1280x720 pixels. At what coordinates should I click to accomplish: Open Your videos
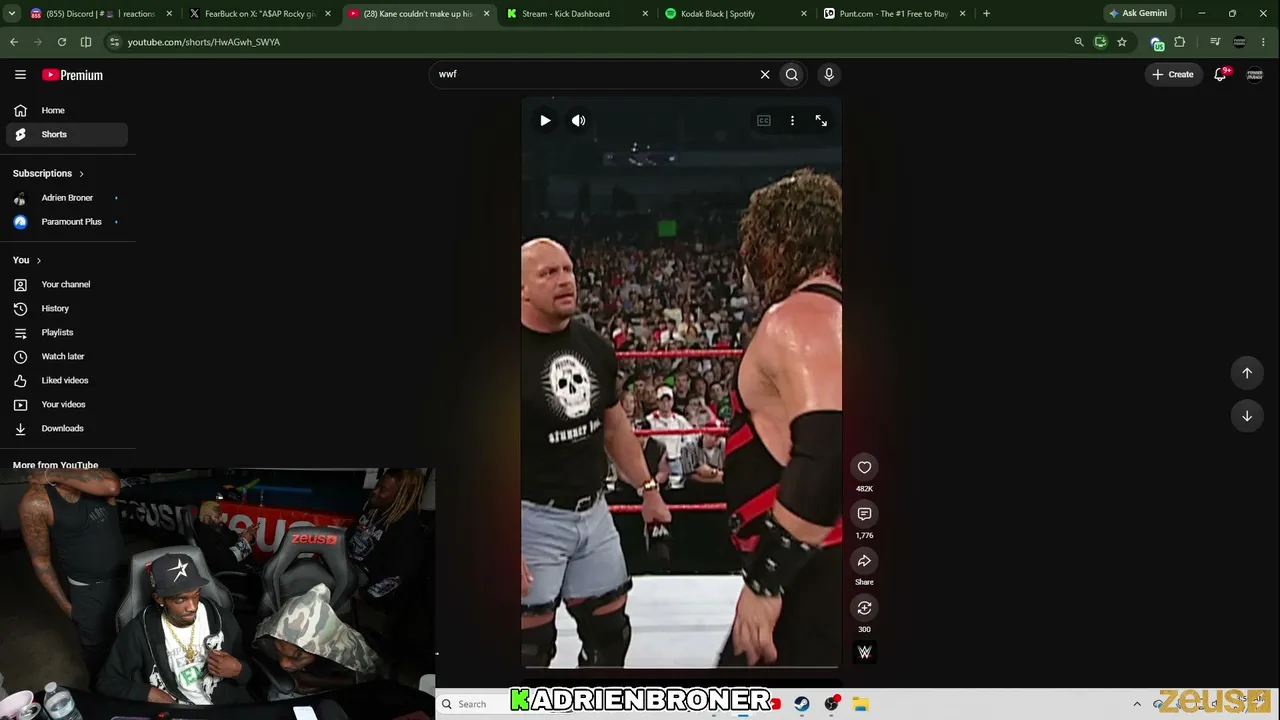pos(67,404)
